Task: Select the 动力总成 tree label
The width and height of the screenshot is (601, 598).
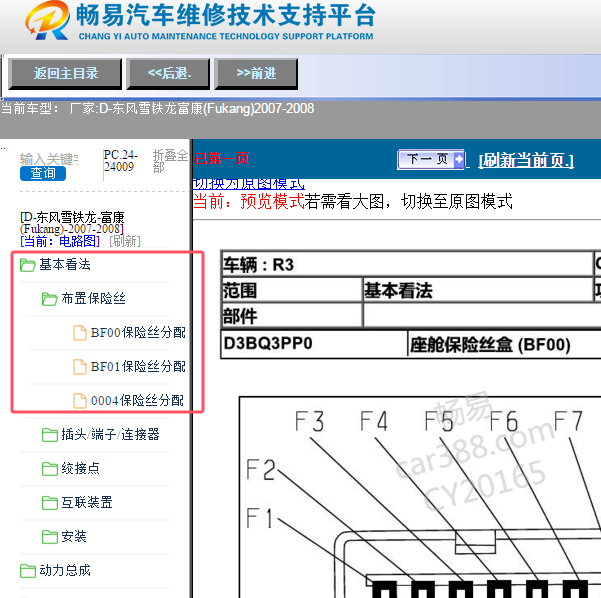Action: 65,570
